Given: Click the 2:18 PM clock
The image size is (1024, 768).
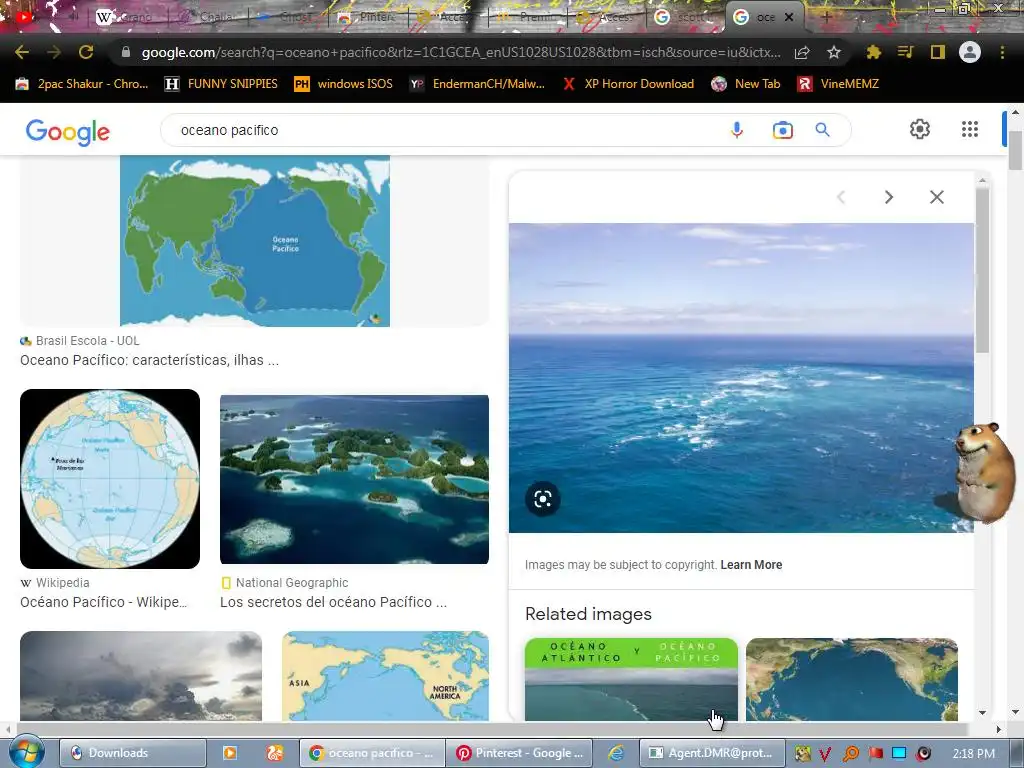Looking at the screenshot, I should click(974, 754).
